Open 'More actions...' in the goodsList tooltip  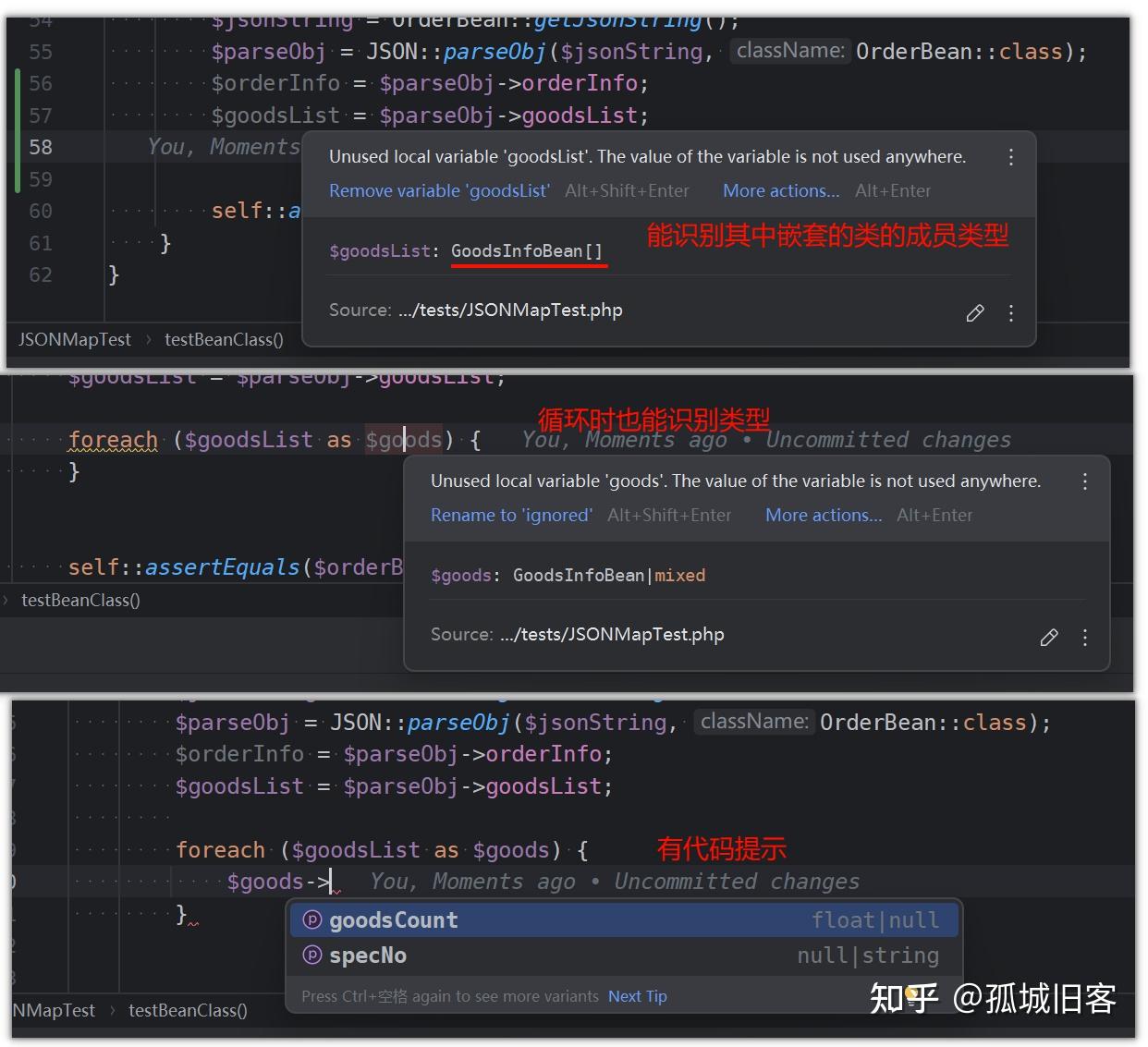tap(780, 190)
